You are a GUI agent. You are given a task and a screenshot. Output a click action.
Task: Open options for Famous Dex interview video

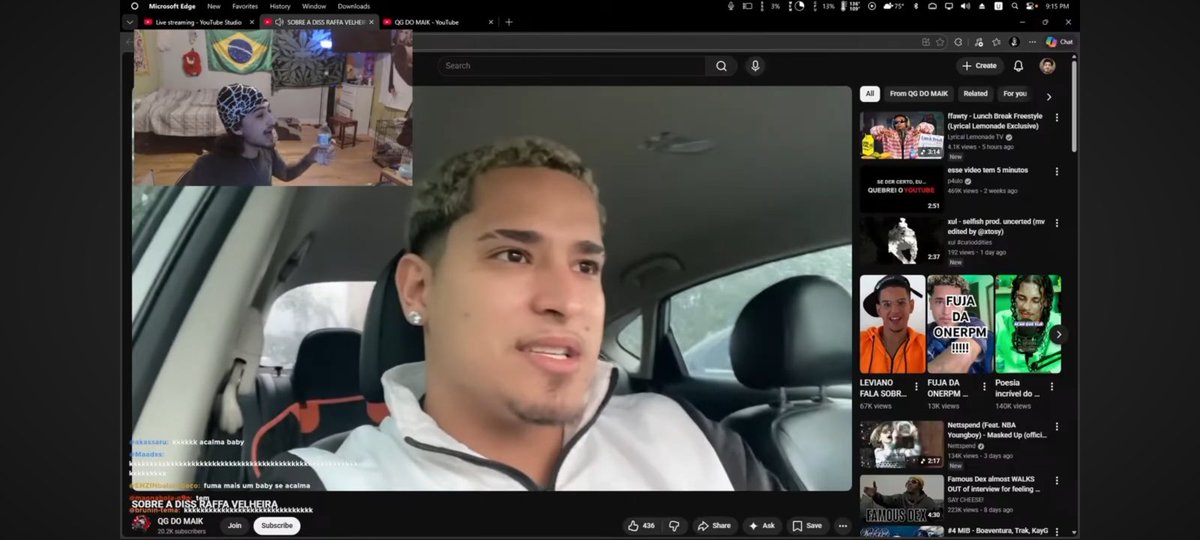pyautogui.click(x=1057, y=481)
